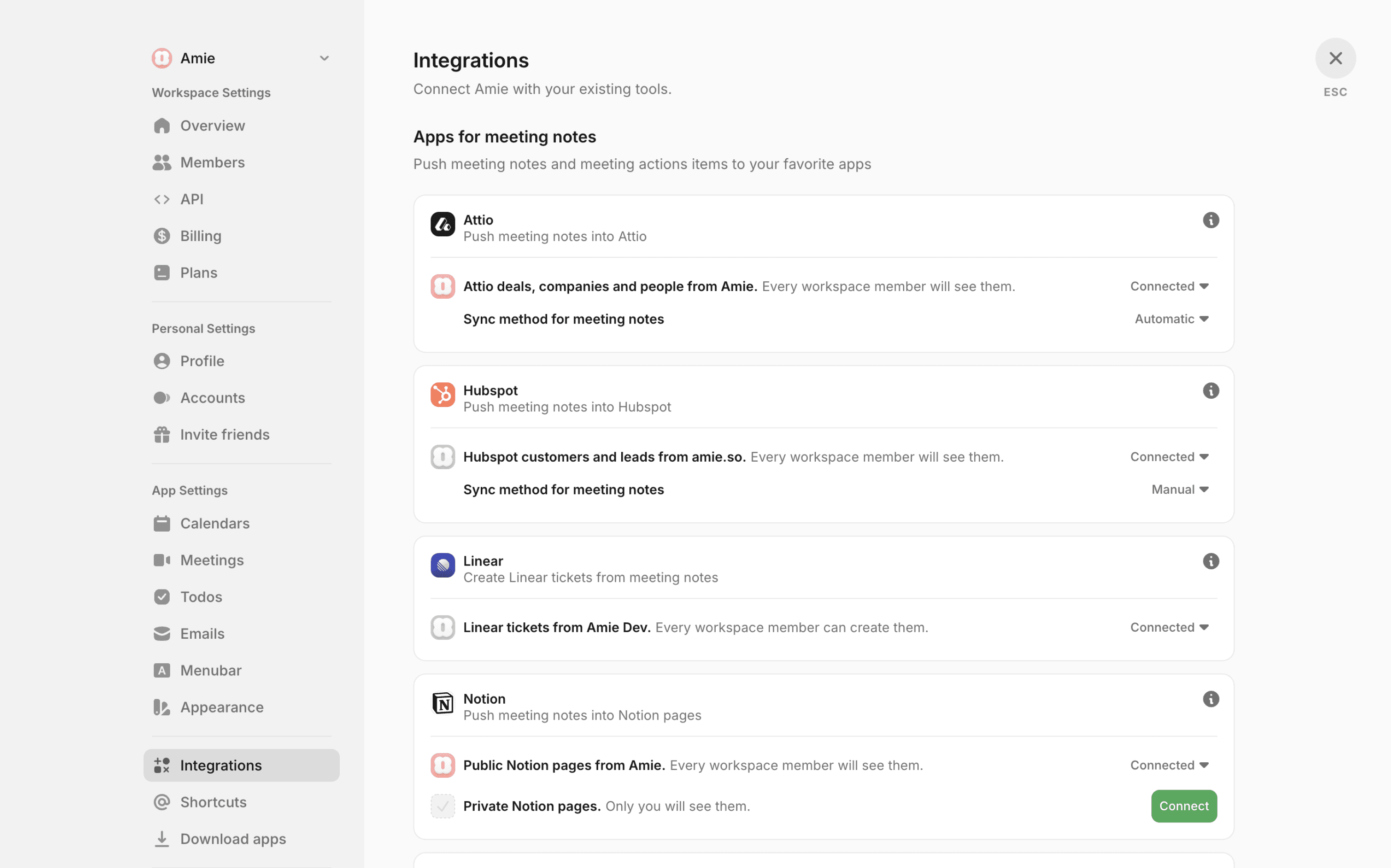This screenshot has height=868, width=1391.
Task: Open Public Notion pages Connected dropdown
Action: (1169, 765)
